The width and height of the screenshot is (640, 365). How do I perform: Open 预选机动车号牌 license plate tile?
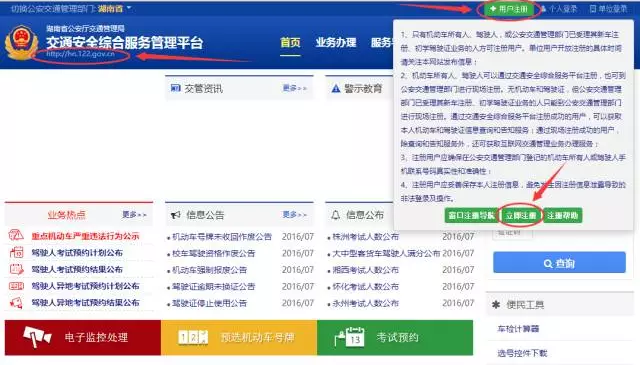[x=239, y=337]
